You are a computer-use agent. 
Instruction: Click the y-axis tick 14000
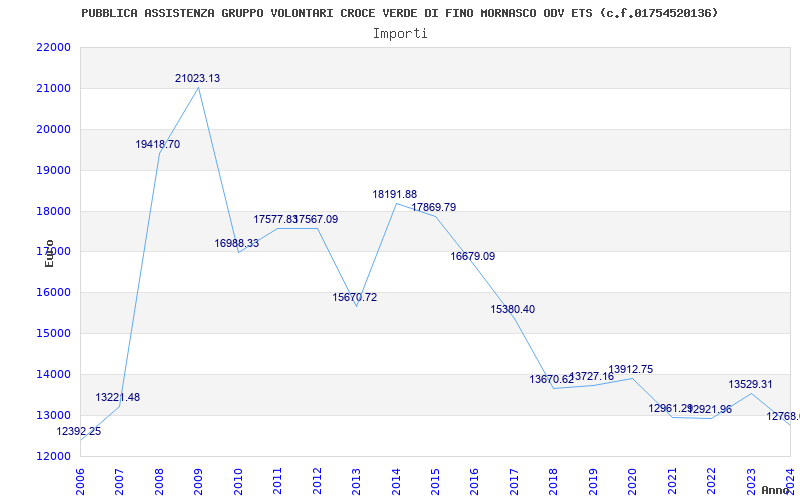53,374
